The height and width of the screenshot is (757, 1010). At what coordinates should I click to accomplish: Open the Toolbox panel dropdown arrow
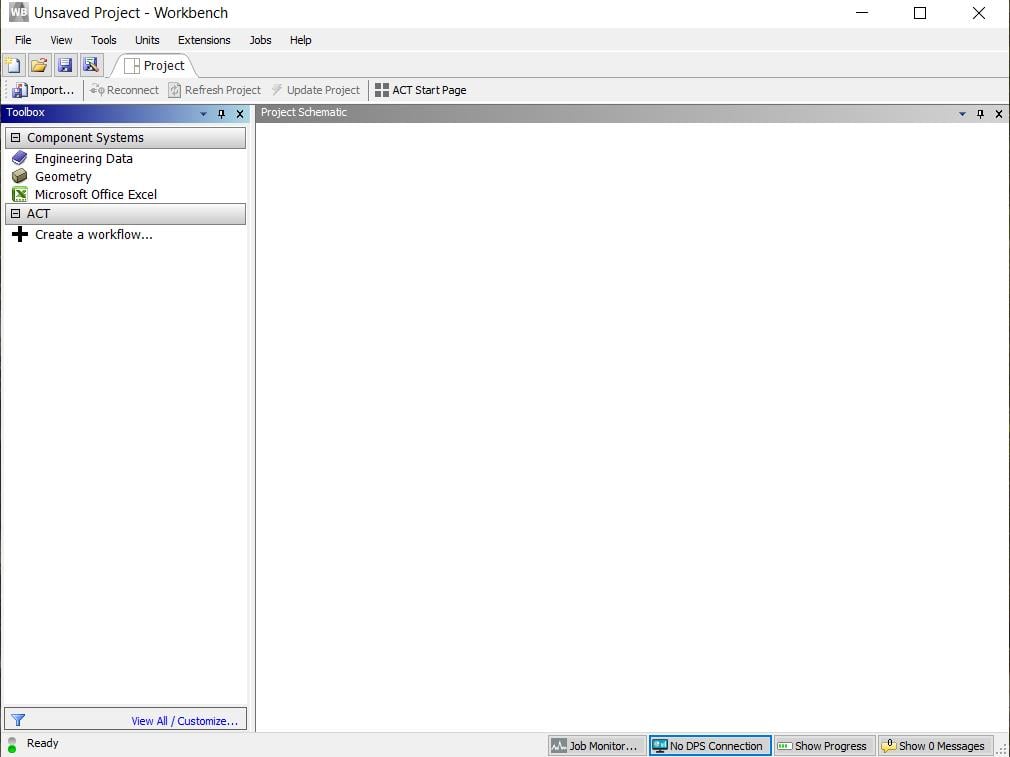pyautogui.click(x=204, y=114)
